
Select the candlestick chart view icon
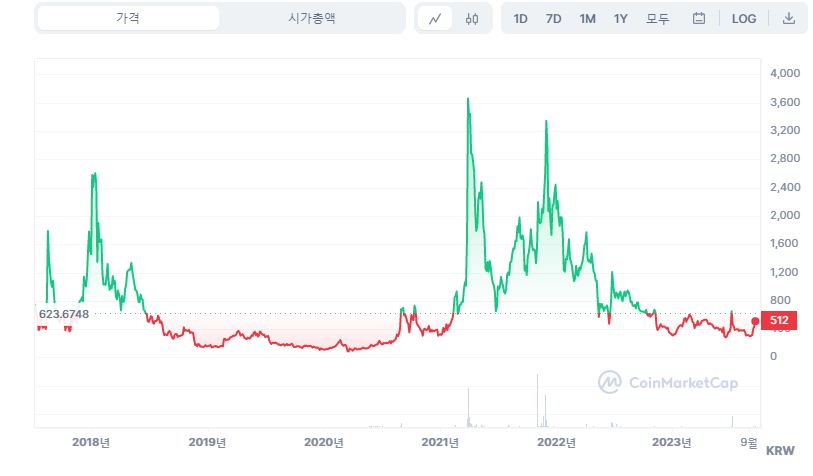coord(472,19)
